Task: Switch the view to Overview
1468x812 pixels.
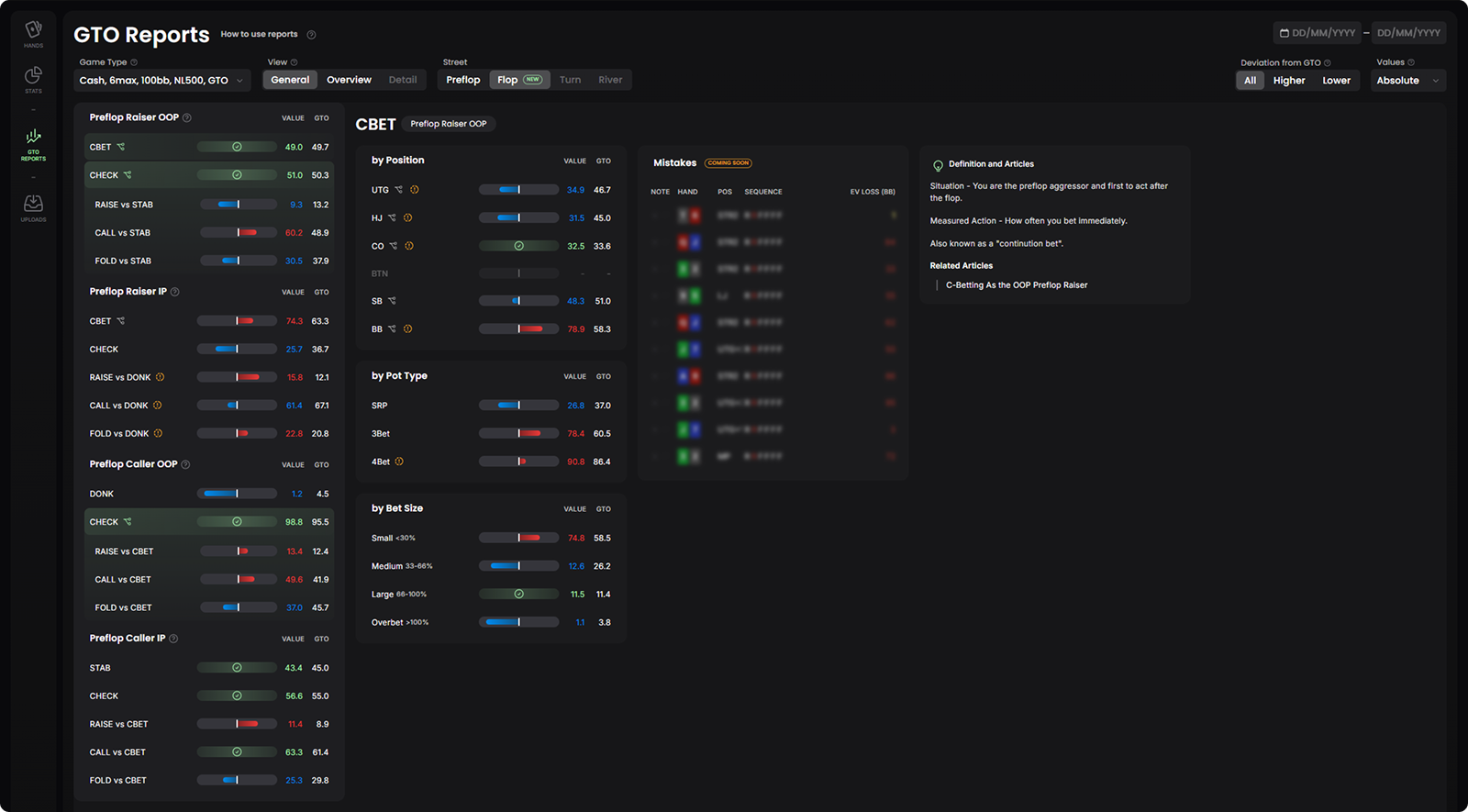Action: click(349, 80)
